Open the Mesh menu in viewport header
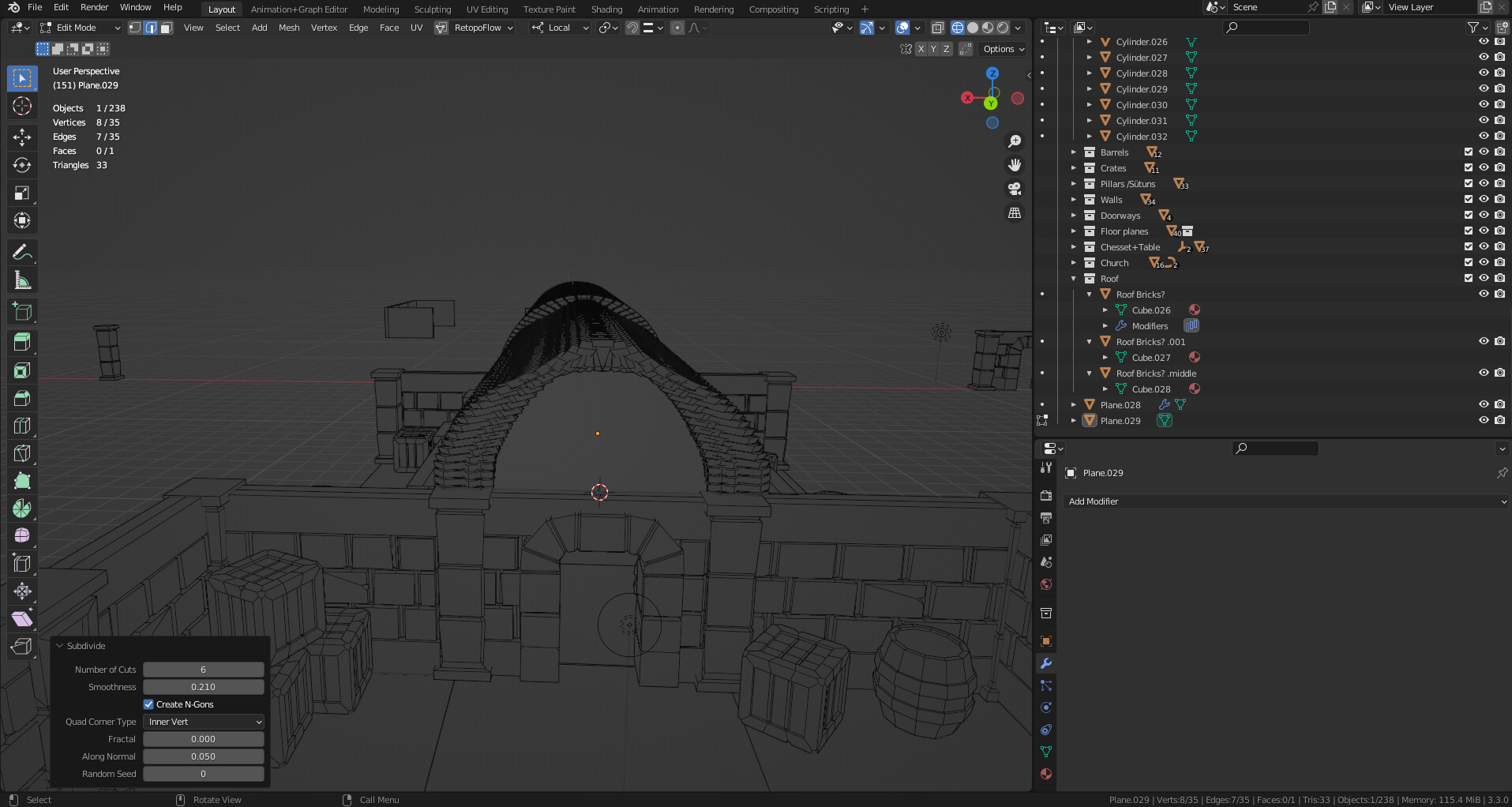This screenshot has width=1512, height=807. pos(289,28)
